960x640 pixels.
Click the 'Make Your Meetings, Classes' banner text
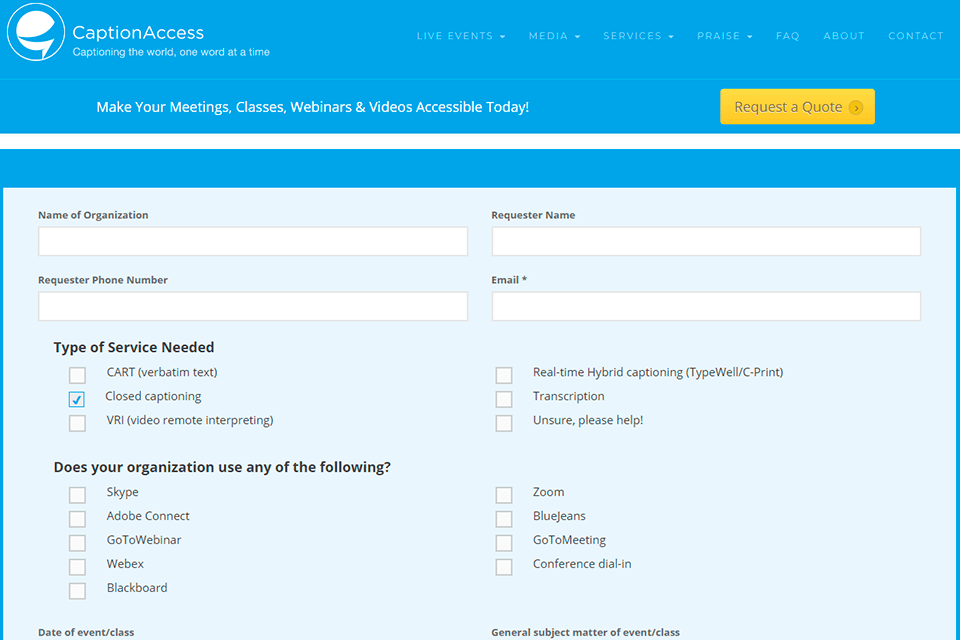tap(312, 107)
